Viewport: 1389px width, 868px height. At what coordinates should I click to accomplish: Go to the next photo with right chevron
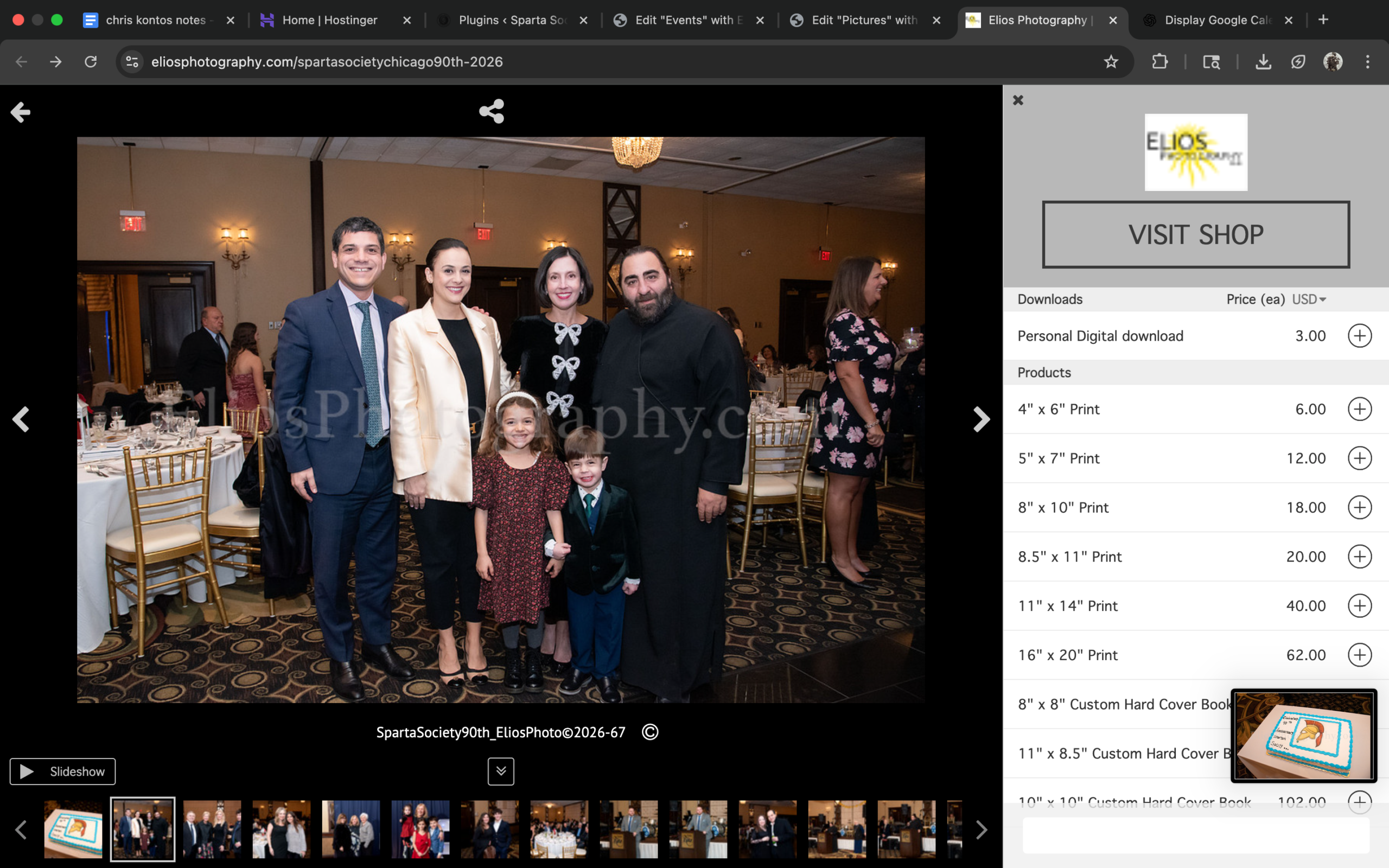[x=981, y=419]
